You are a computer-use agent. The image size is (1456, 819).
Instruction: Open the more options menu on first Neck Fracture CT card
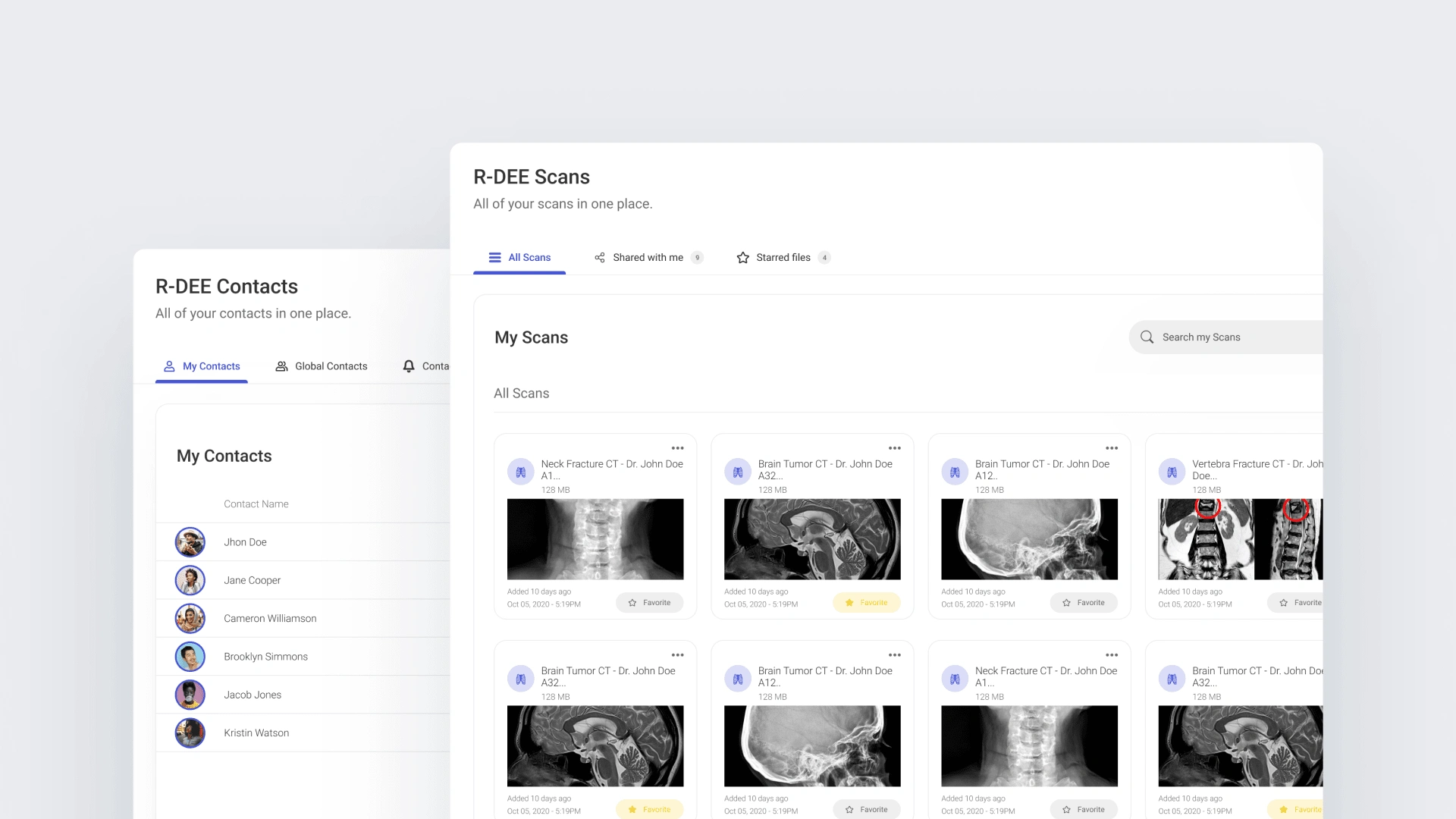click(x=677, y=448)
